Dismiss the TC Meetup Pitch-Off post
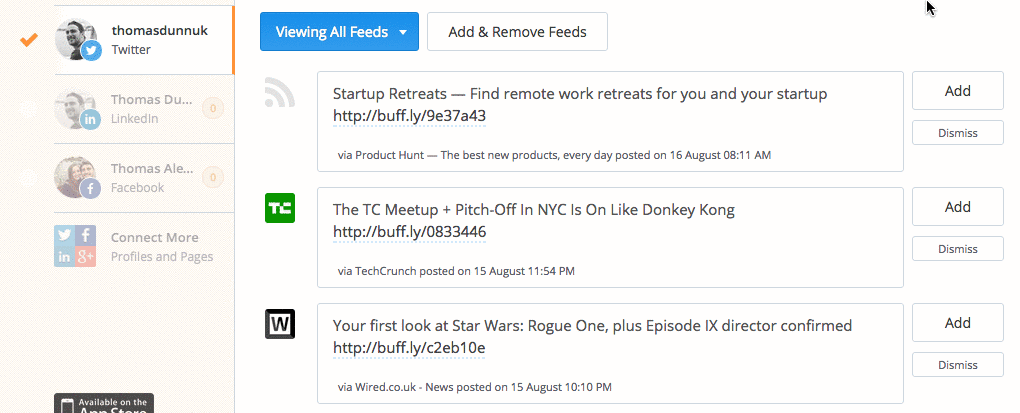1020x413 pixels. tap(958, 248)
